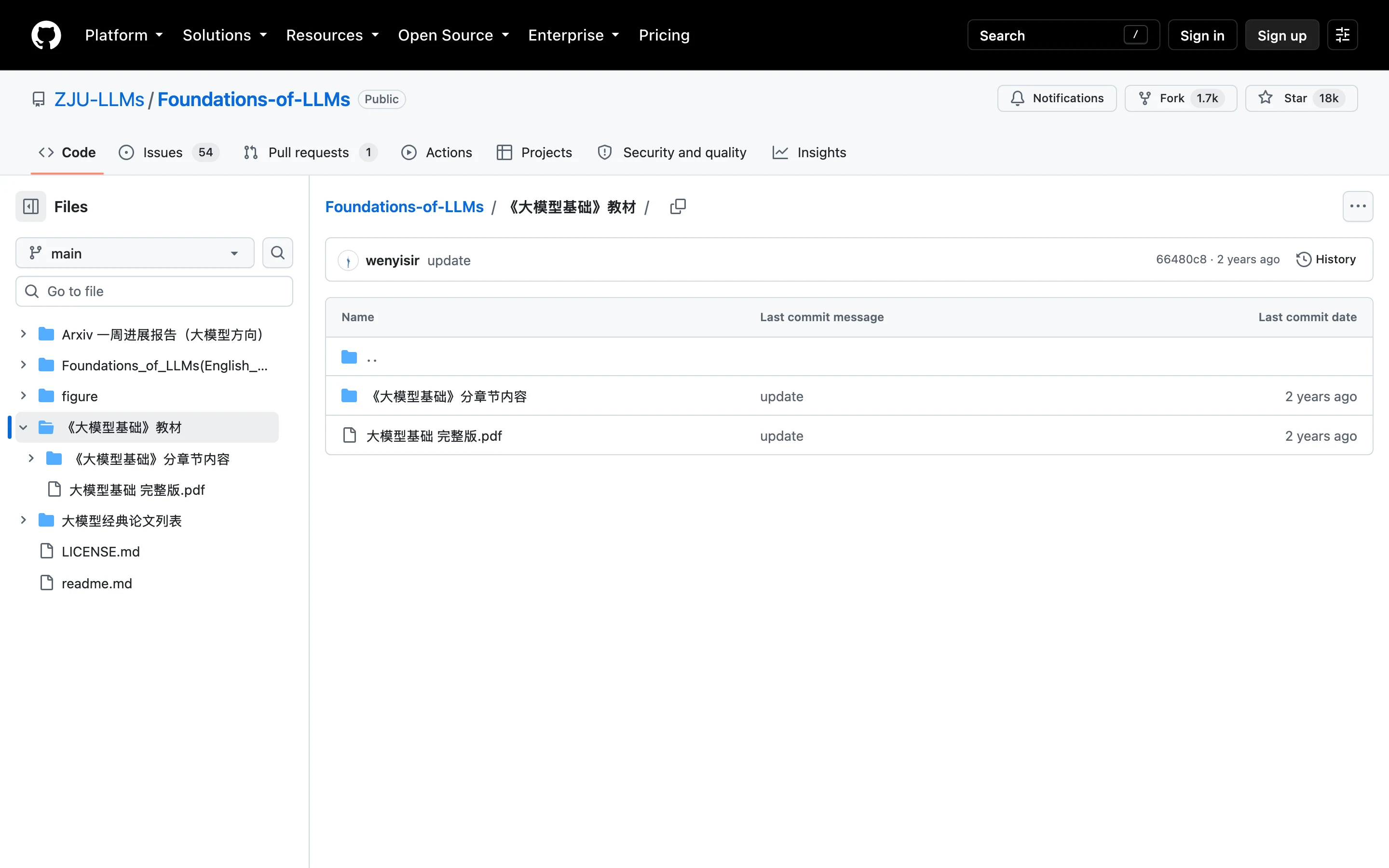Open the latest commit message update
Screen dimensions: 1389x868
pyautogui.click(x=449, y=260)
